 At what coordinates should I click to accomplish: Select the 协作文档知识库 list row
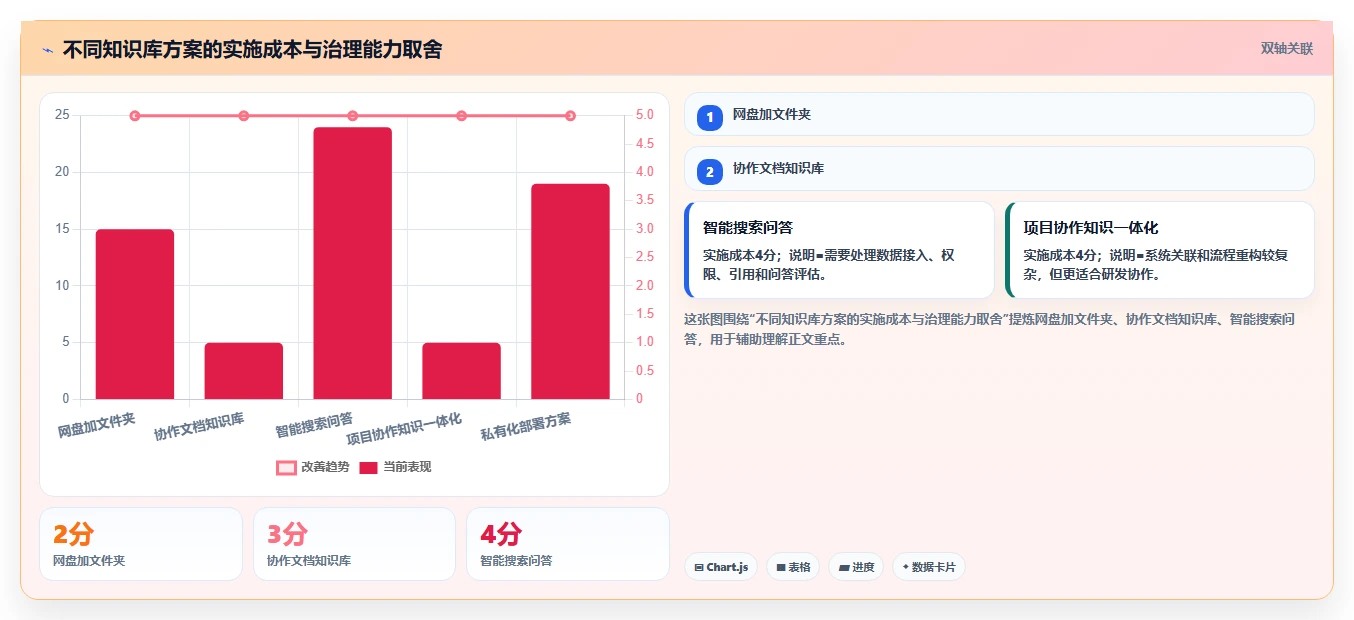coord(999,169)
